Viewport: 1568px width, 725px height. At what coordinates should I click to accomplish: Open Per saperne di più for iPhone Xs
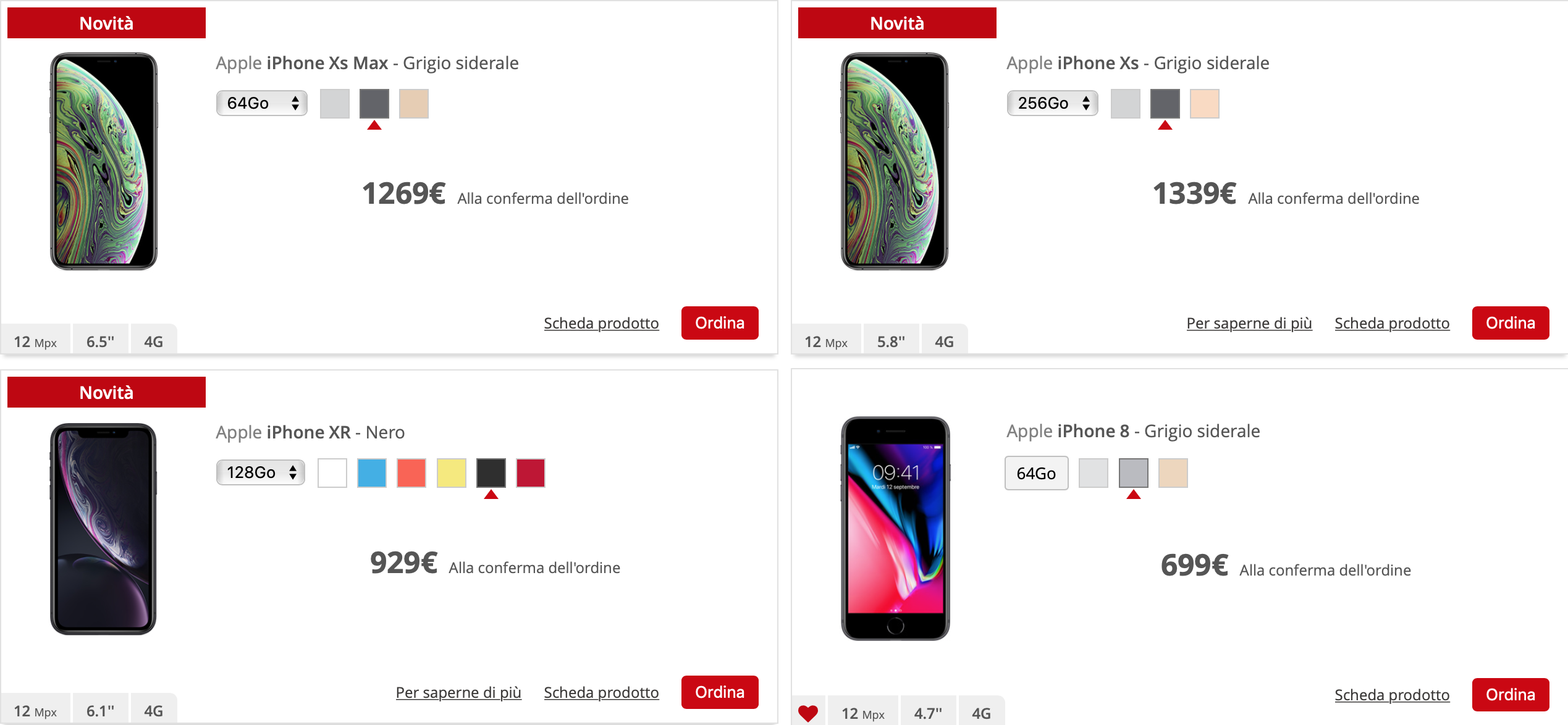tap(1249, 323)
